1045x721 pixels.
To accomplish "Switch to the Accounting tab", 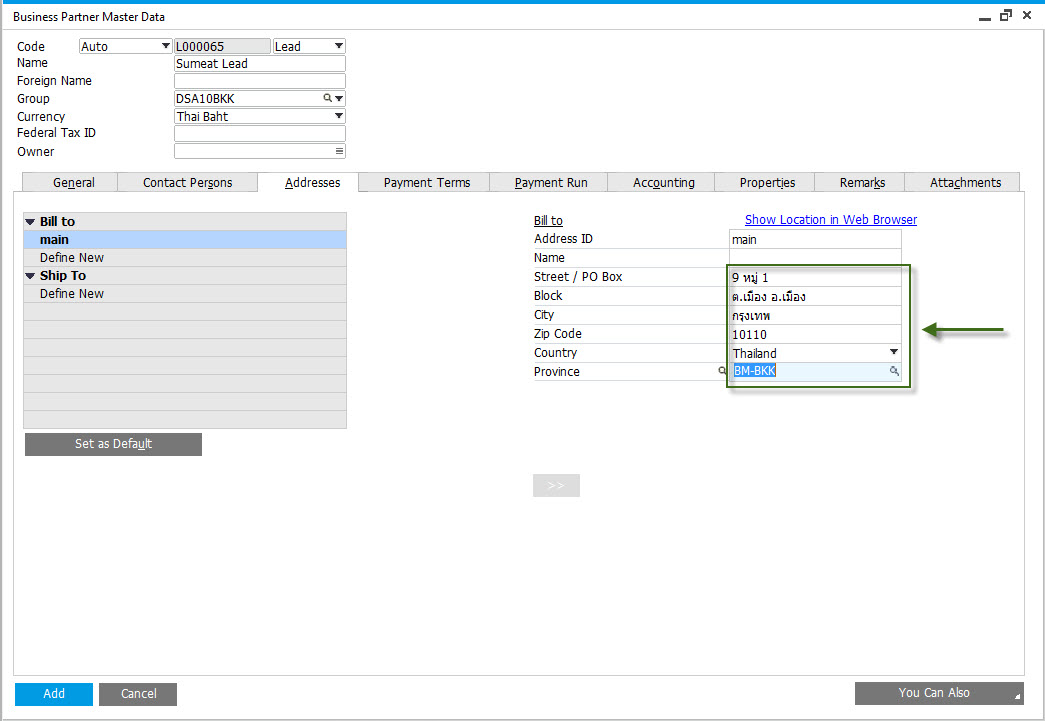I will (662, 183).
